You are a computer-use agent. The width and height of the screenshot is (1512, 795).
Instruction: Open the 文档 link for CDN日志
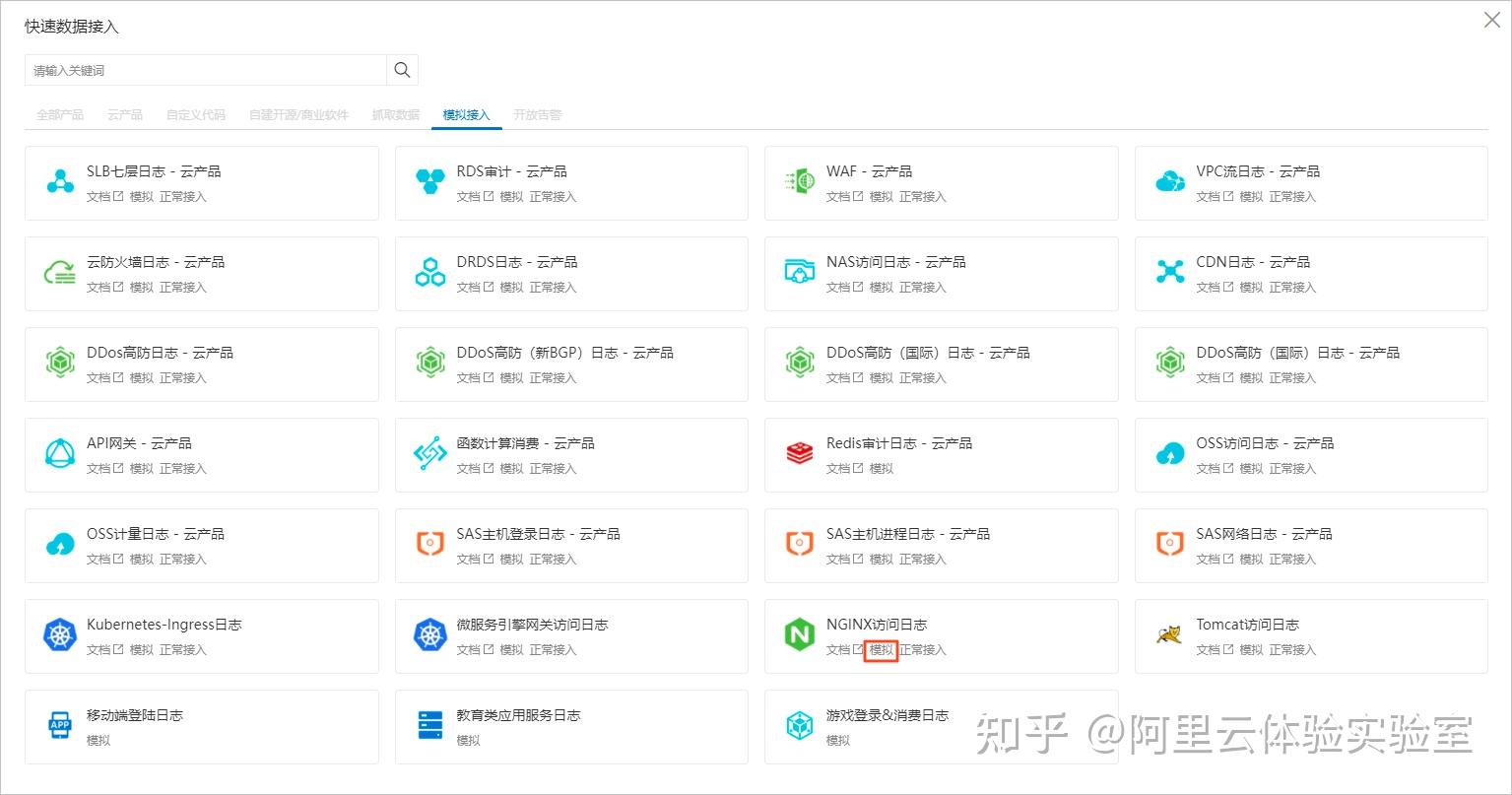pos(1215,288)
